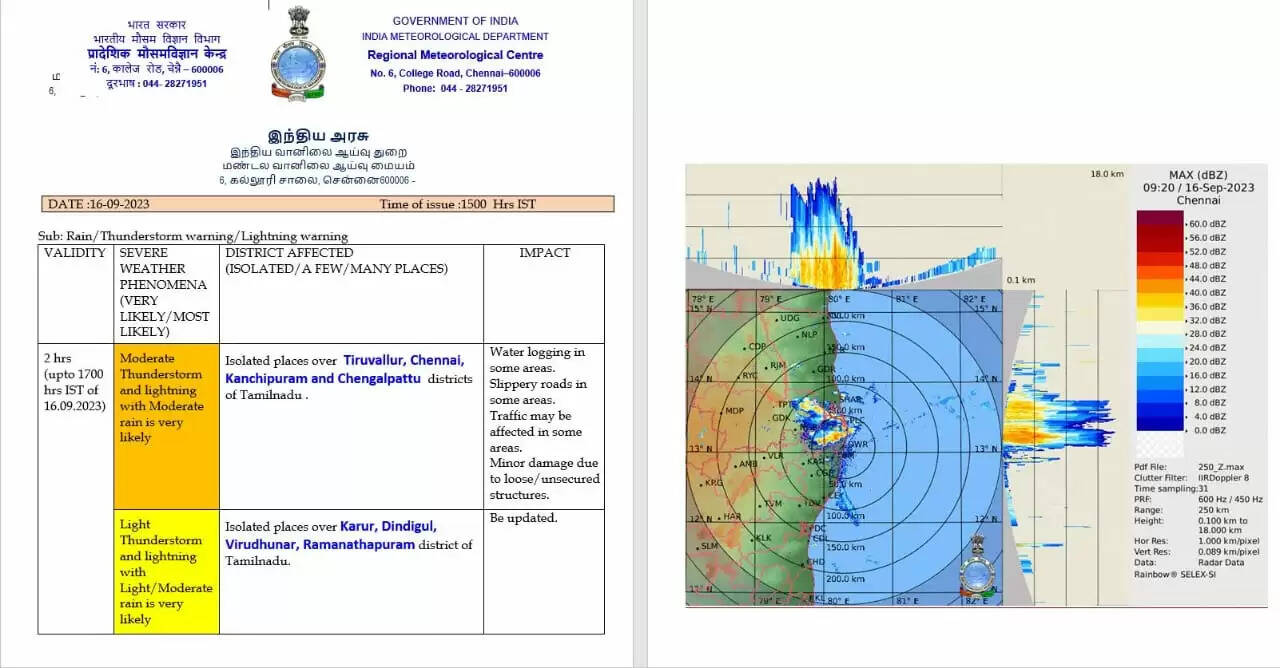The image size is (1280, 668).
Task: Click the yellow Light Thunderstorm warning cell
Action: [165, 571]
